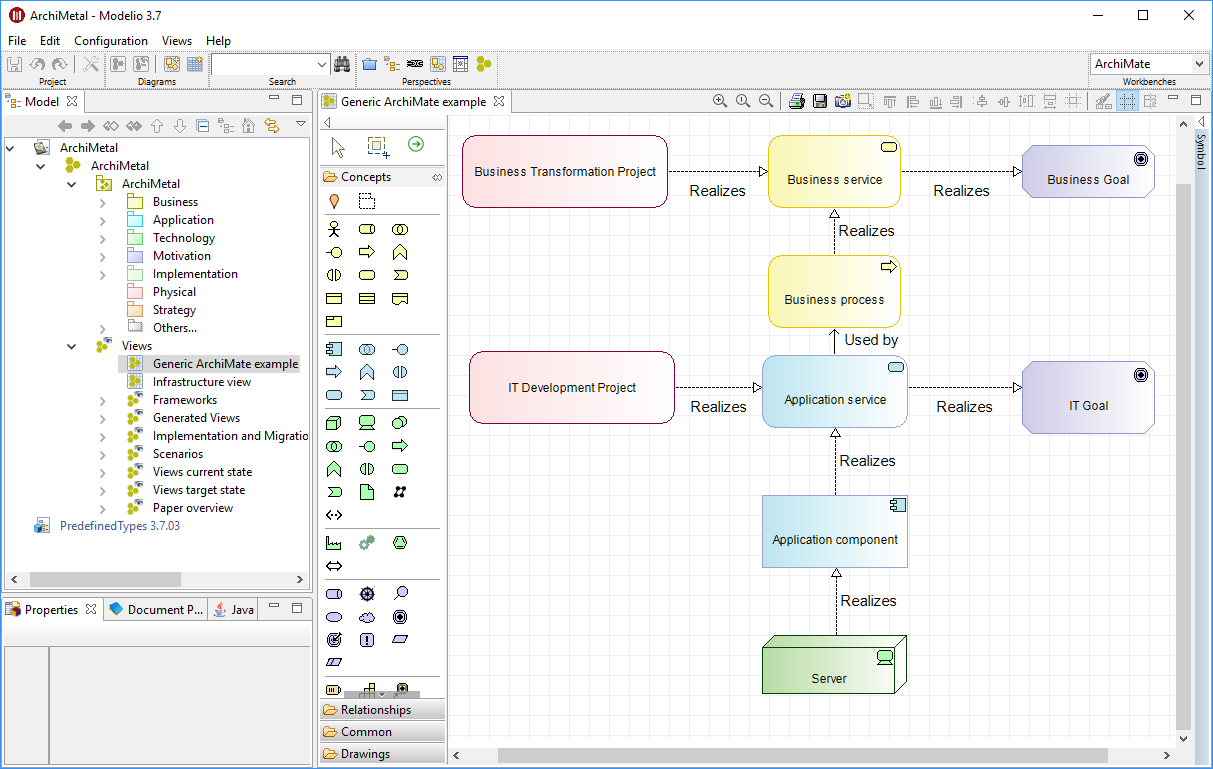This screenshot has width=1213, height=769.
Task: Select Infrastructure view in the tree
Action: (201, 382)
